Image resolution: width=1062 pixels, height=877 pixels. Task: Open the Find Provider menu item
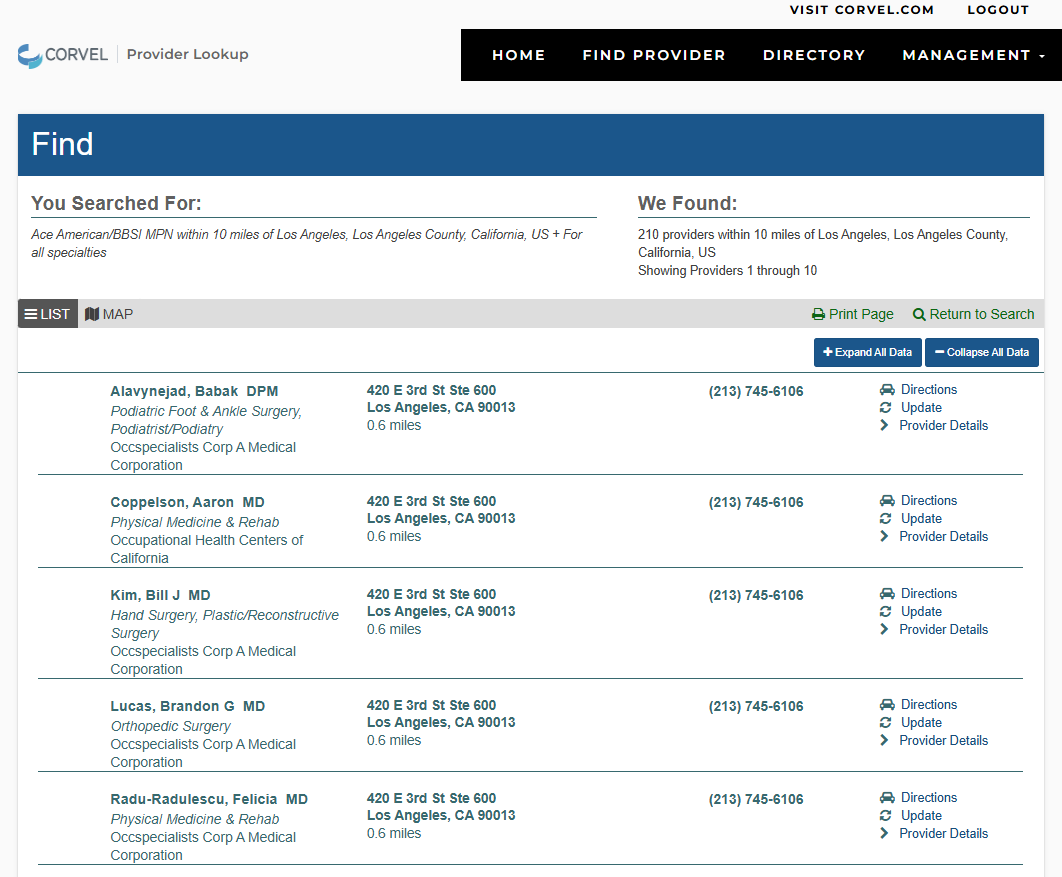click(654, 55)
